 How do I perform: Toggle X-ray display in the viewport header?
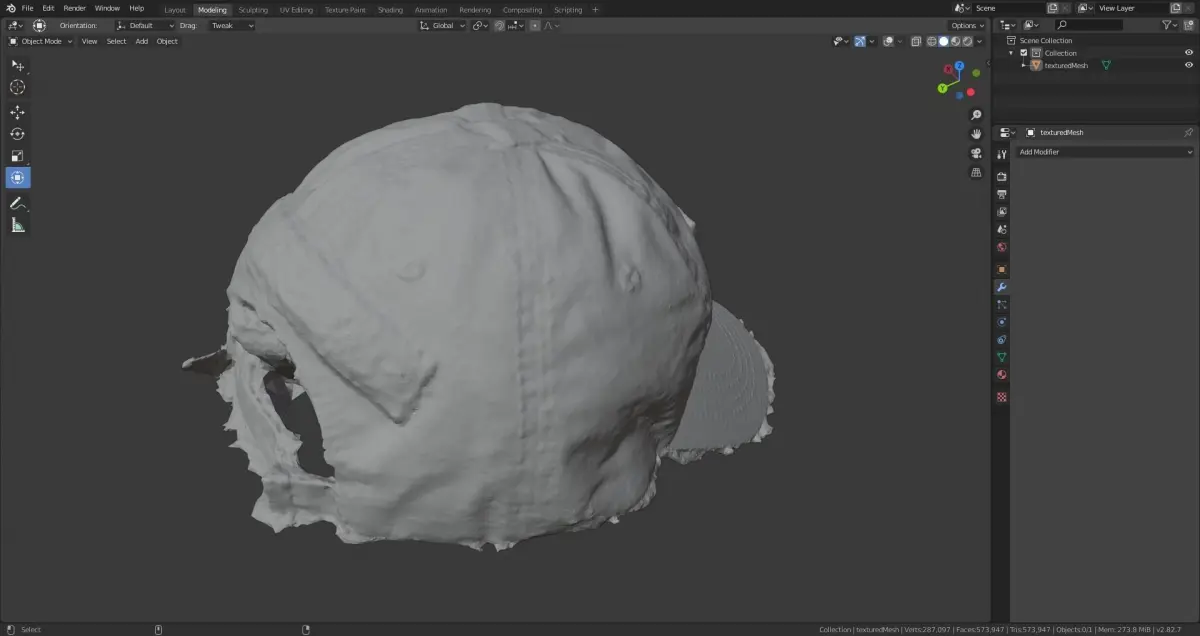(915, 41)
